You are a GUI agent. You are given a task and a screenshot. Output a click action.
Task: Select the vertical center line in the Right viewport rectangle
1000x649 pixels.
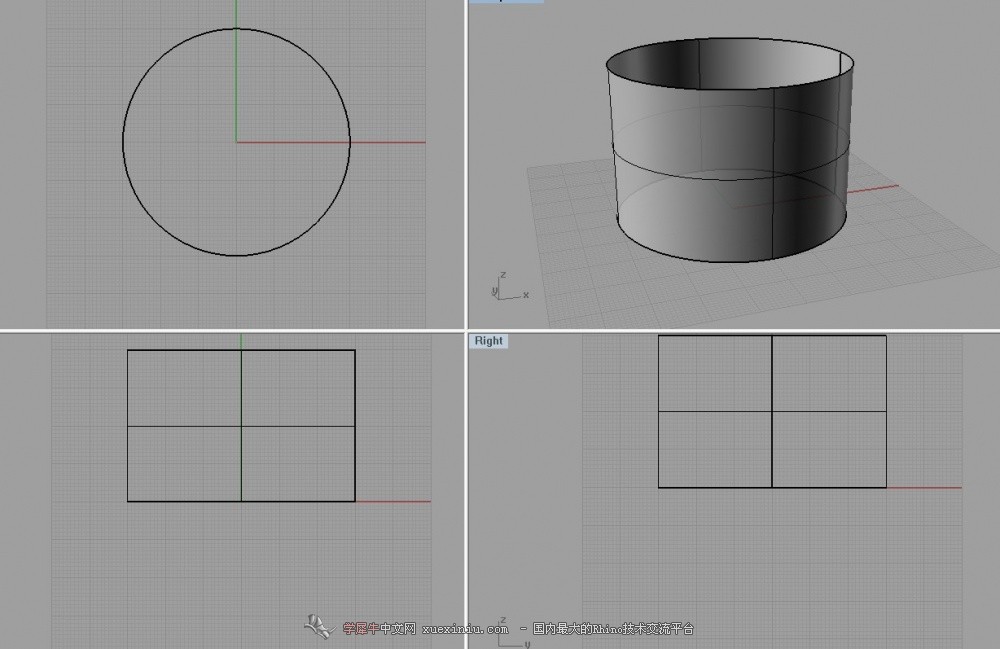772,450
